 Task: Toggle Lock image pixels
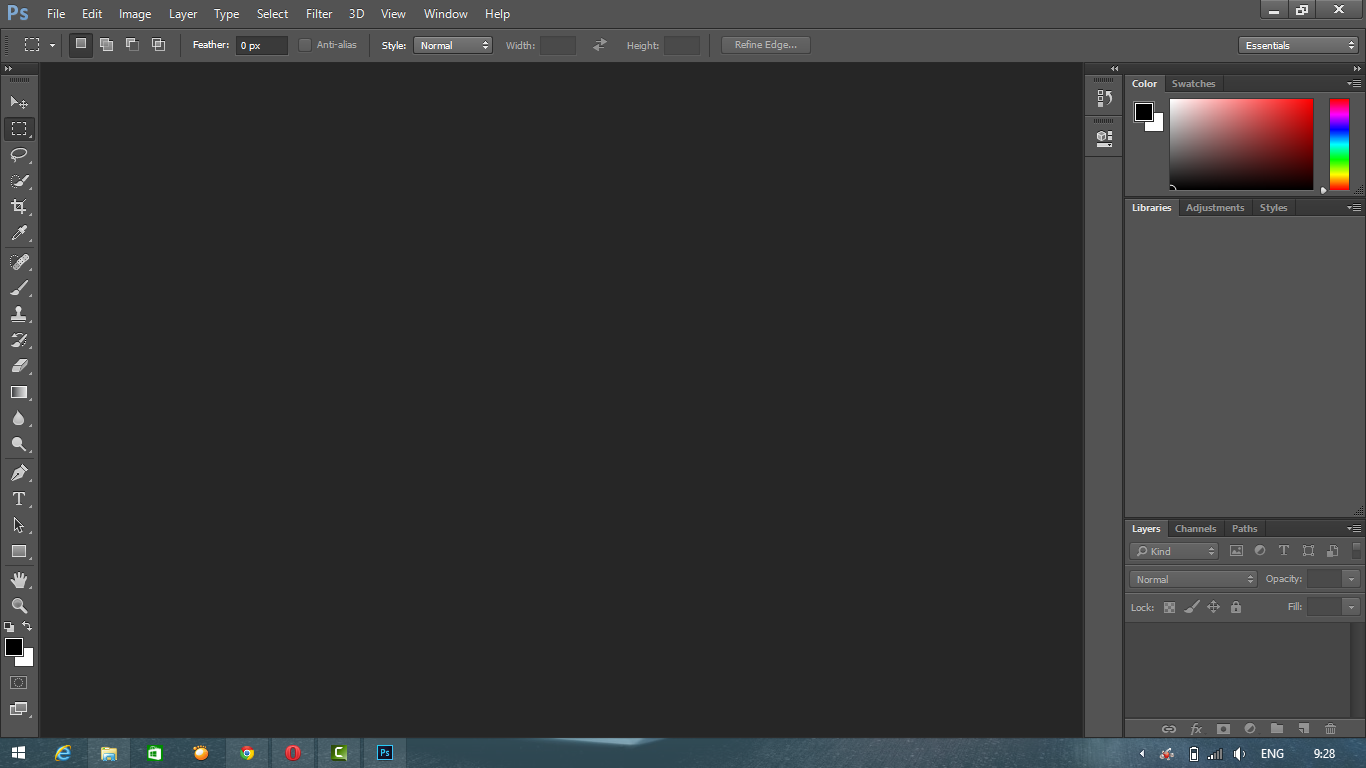point(1191,607)
